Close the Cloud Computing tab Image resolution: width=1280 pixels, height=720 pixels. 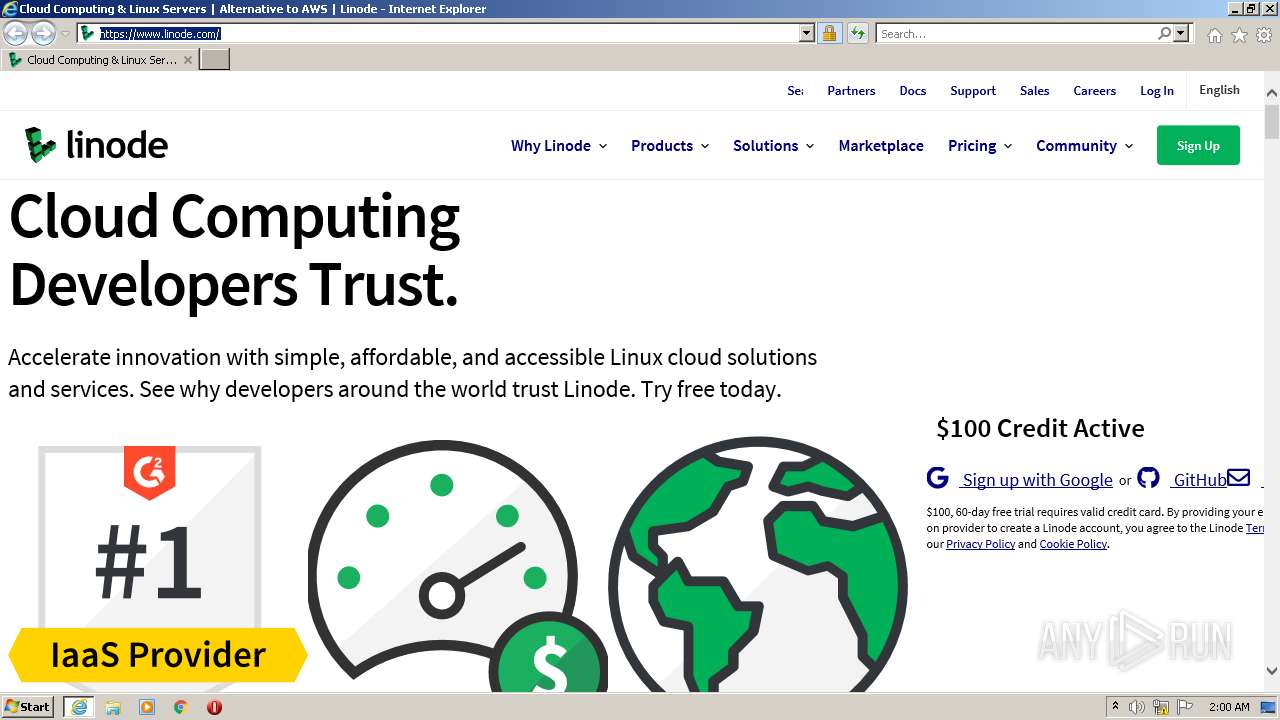pyautogui.click(x=188, y=60)
